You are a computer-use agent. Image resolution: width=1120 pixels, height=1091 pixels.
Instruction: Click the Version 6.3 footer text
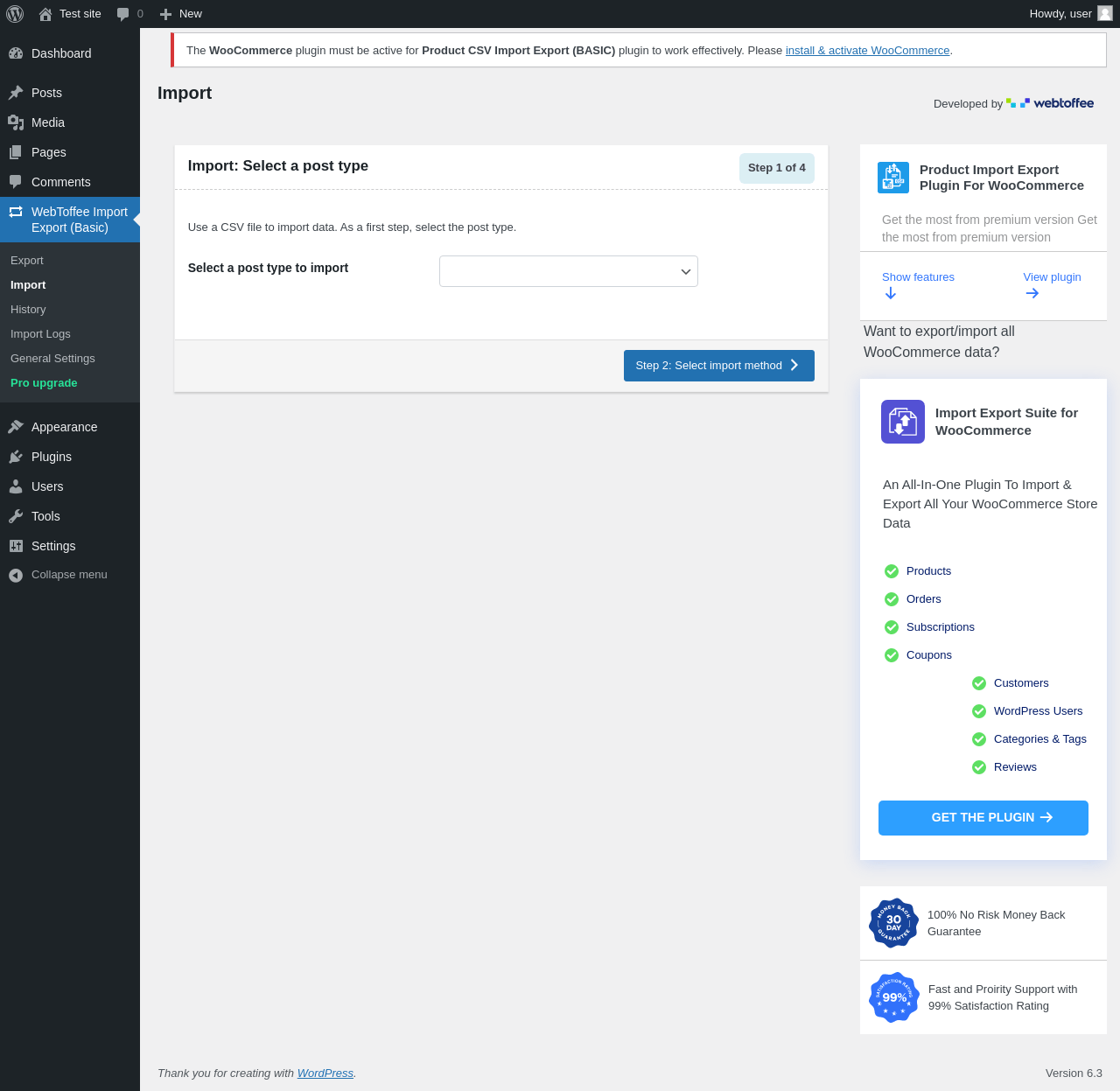(1074, 1074)
